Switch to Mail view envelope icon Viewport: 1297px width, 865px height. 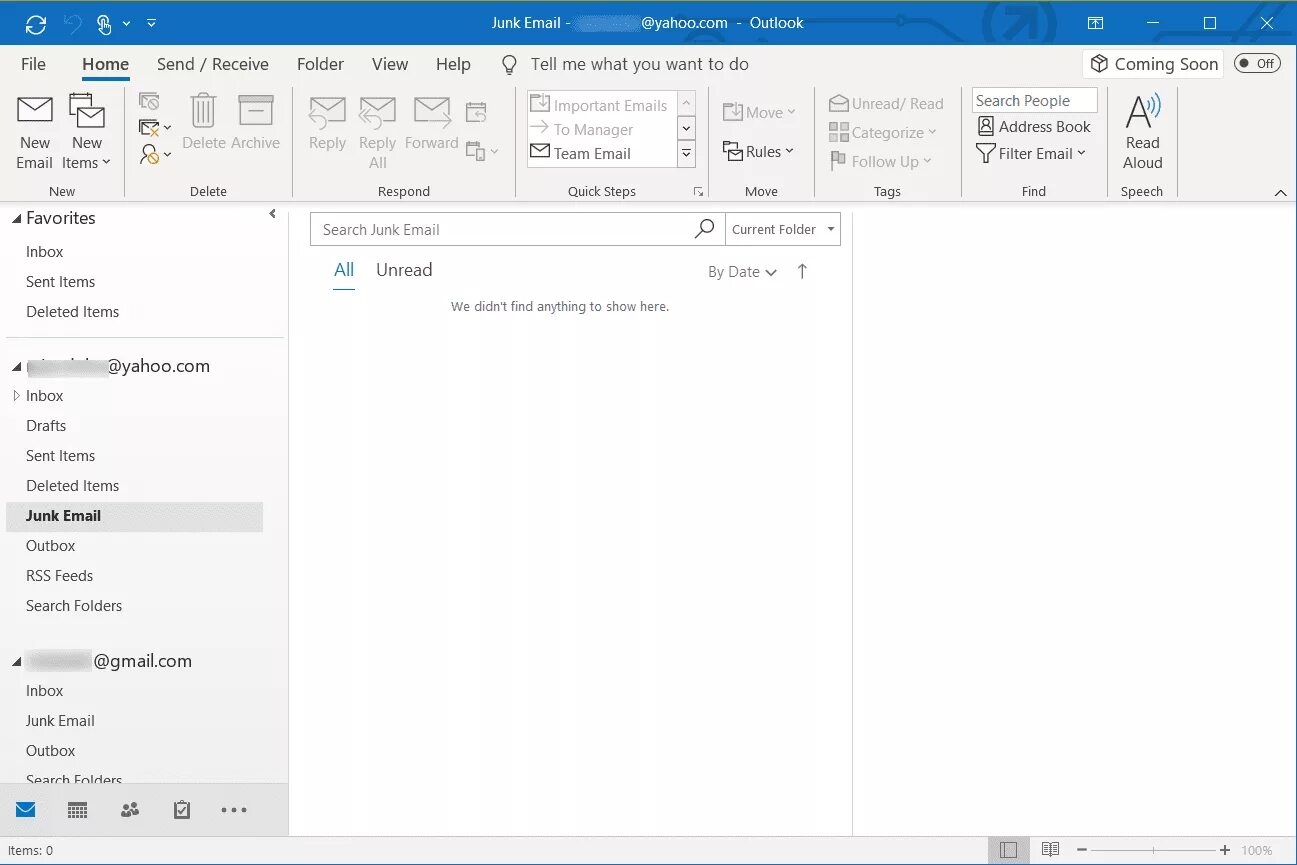tap(26, 810)
